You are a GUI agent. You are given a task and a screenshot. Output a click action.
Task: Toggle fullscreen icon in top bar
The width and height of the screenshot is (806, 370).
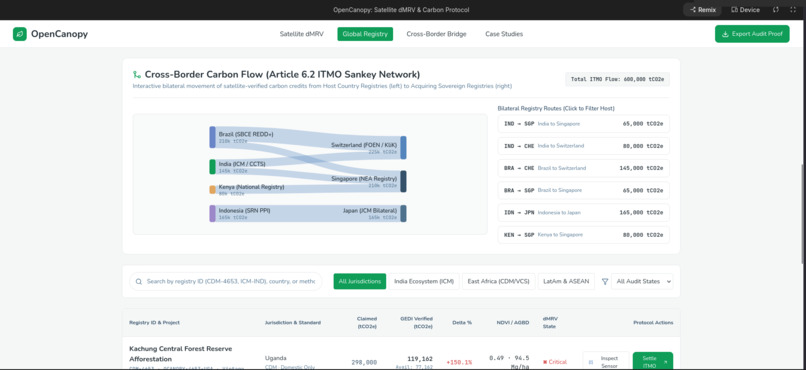click(x=793, y=10)
